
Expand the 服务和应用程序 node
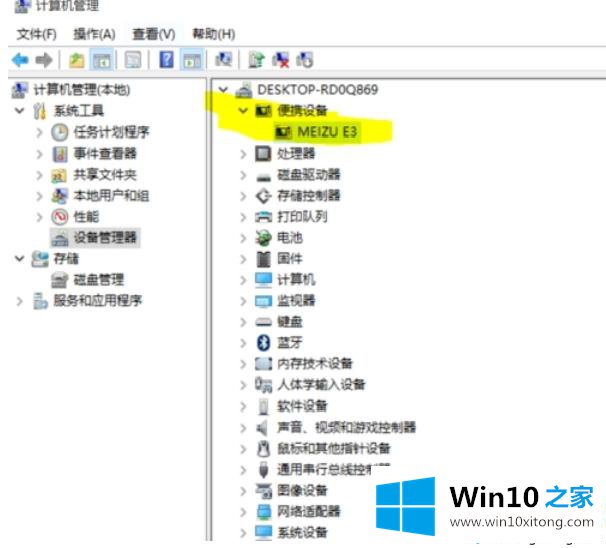[x=19, y=301]
